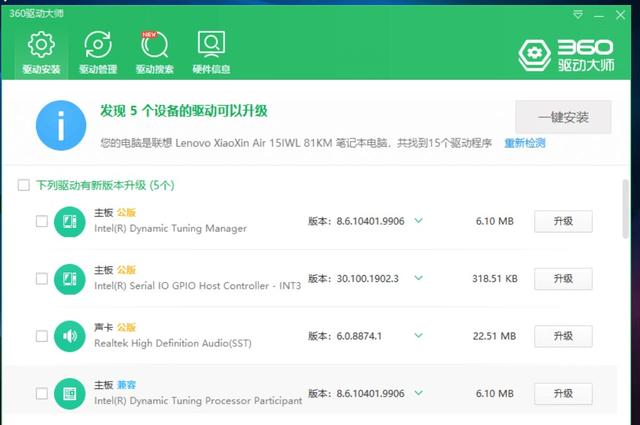Image resolution: width=640 pixels, height=425 pixels.
Task: Check the Intel Dynamic Tuning Manager checkbox
Action: 42,221
